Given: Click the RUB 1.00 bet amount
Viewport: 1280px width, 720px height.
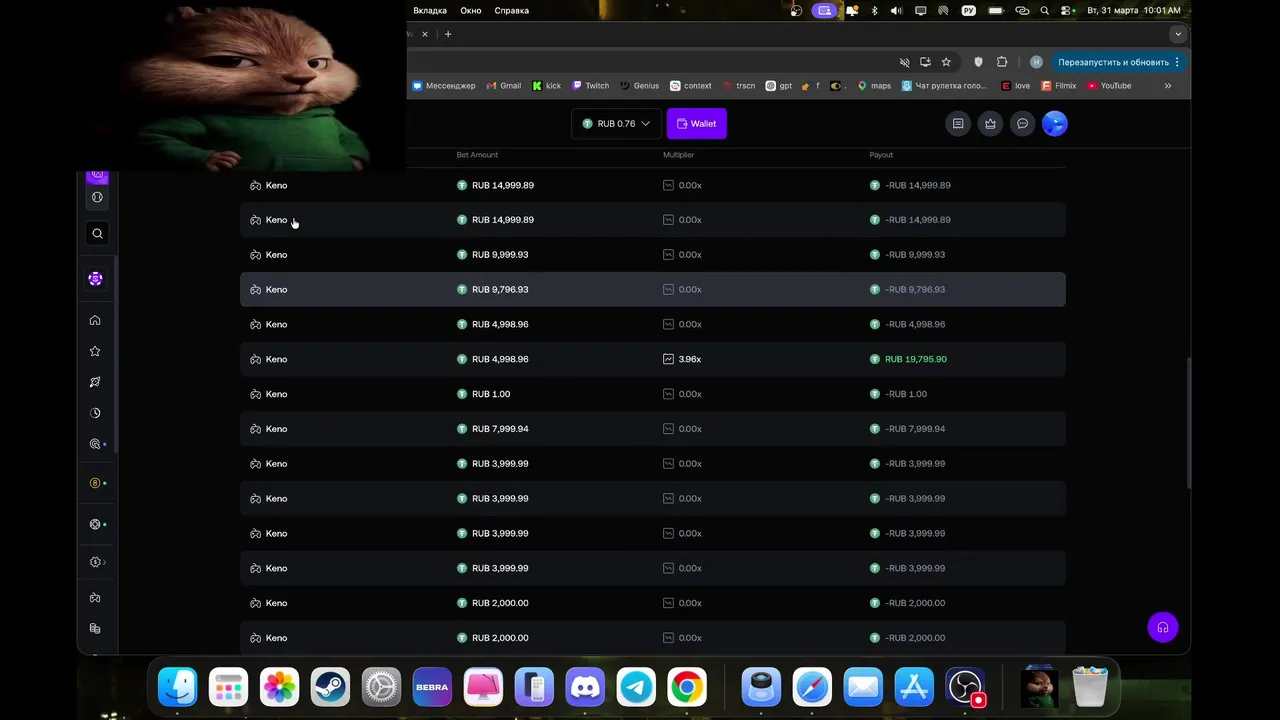Looking at the screenshot, I should (x=484, y=394).
